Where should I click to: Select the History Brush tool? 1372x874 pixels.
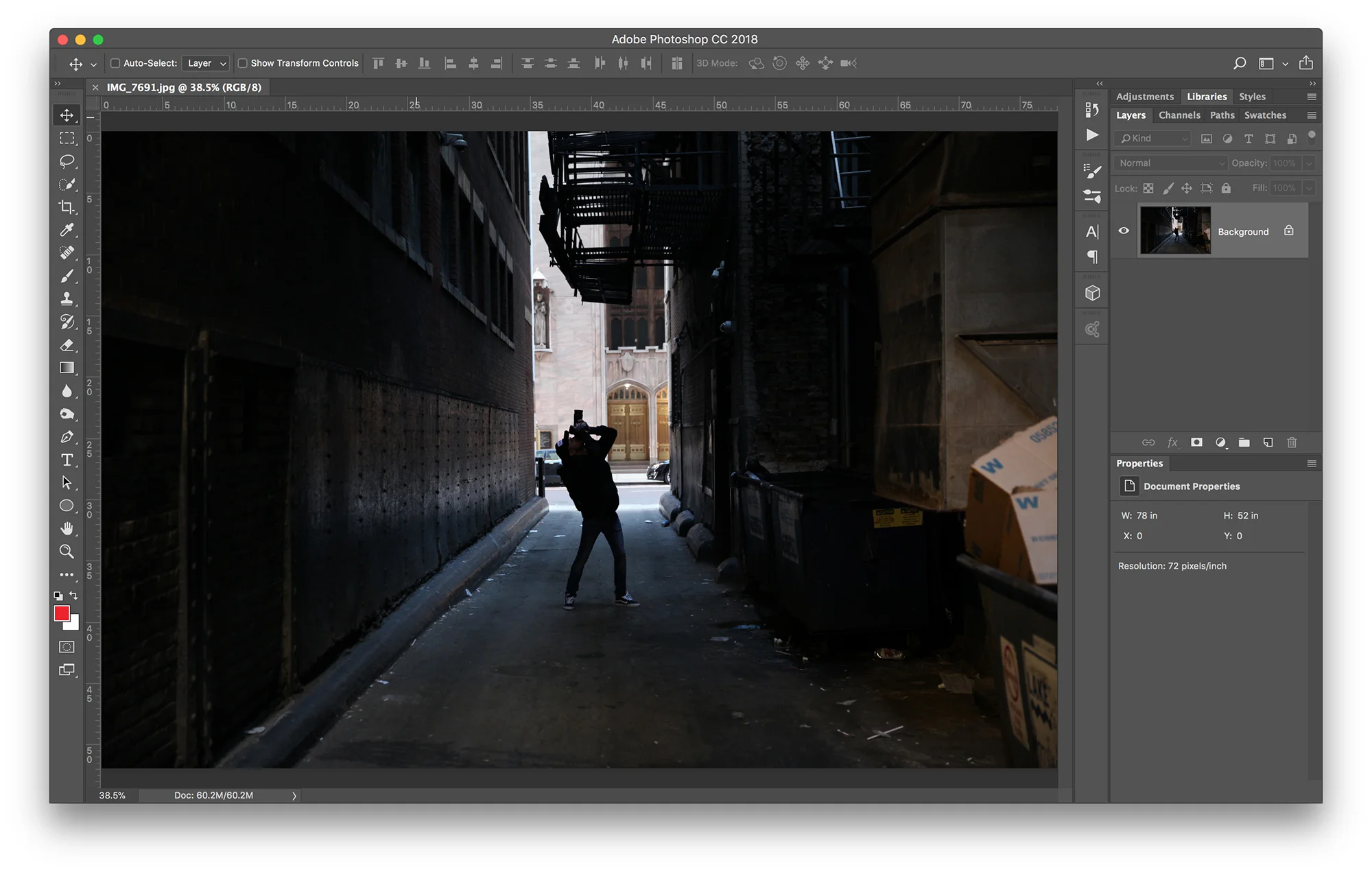(67, 322)
